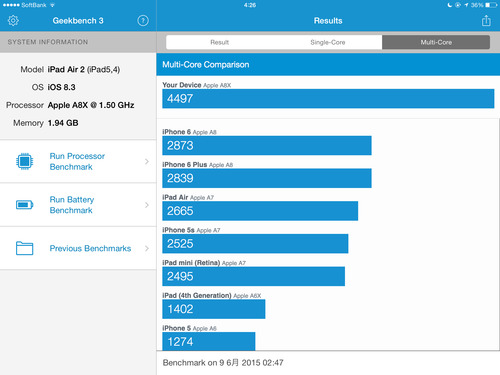Tap the battery status icon in status bar
The width and height of the screenshot is (500, 375).
tap(491, 5)
